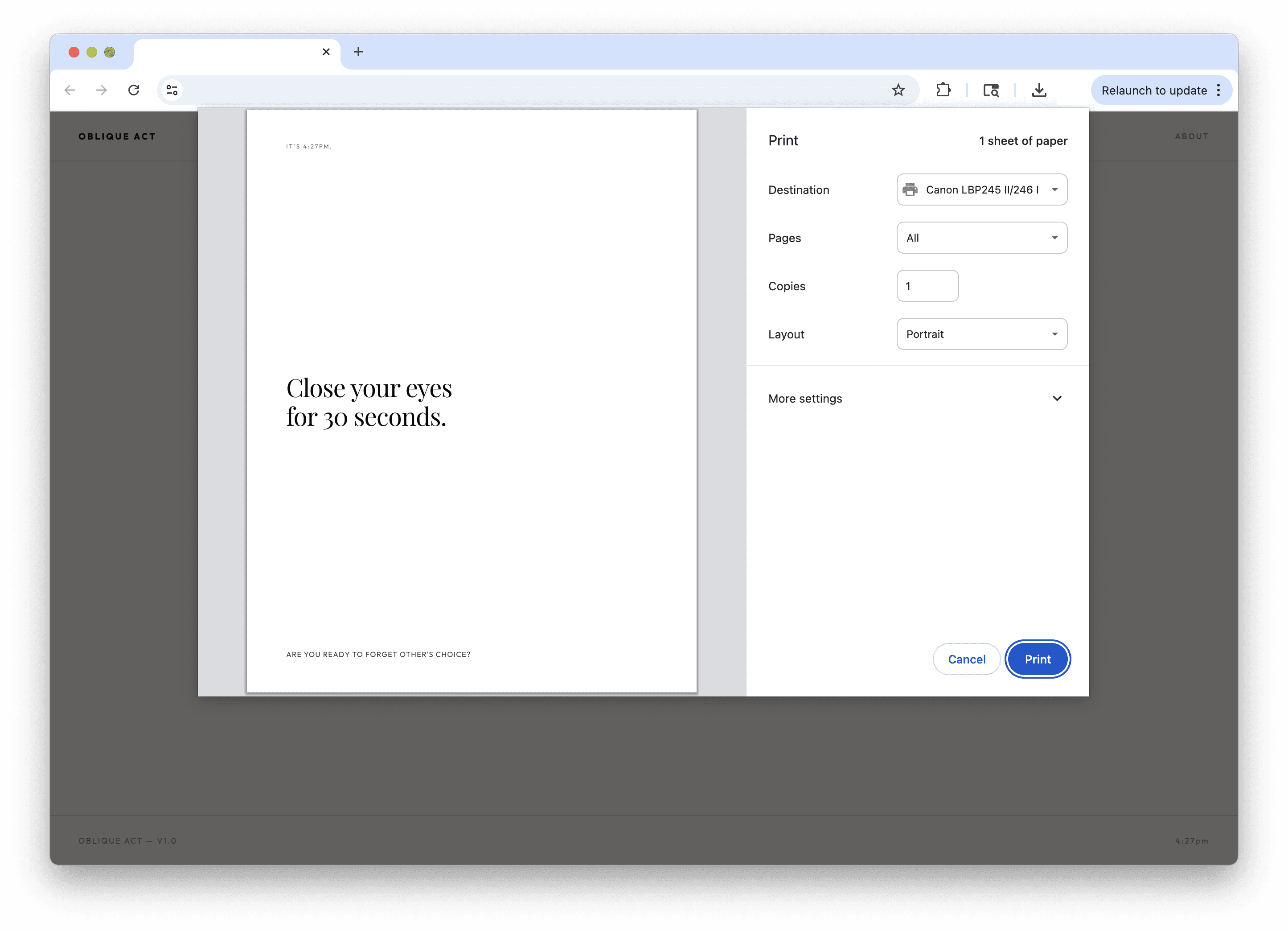Open the Layout dropdown showing Portrait

pyautogui.click(x=981, y=334)
